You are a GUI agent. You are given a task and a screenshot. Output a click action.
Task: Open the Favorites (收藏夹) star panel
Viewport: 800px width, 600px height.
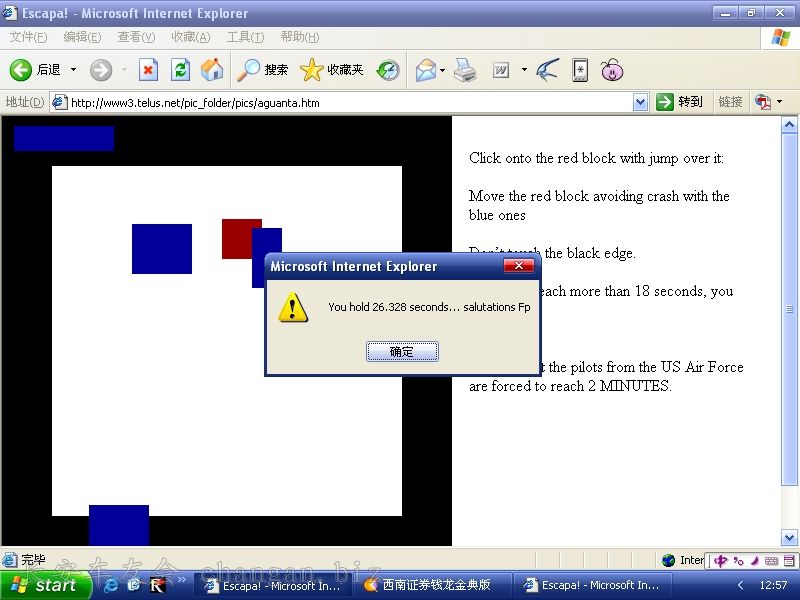333,70
